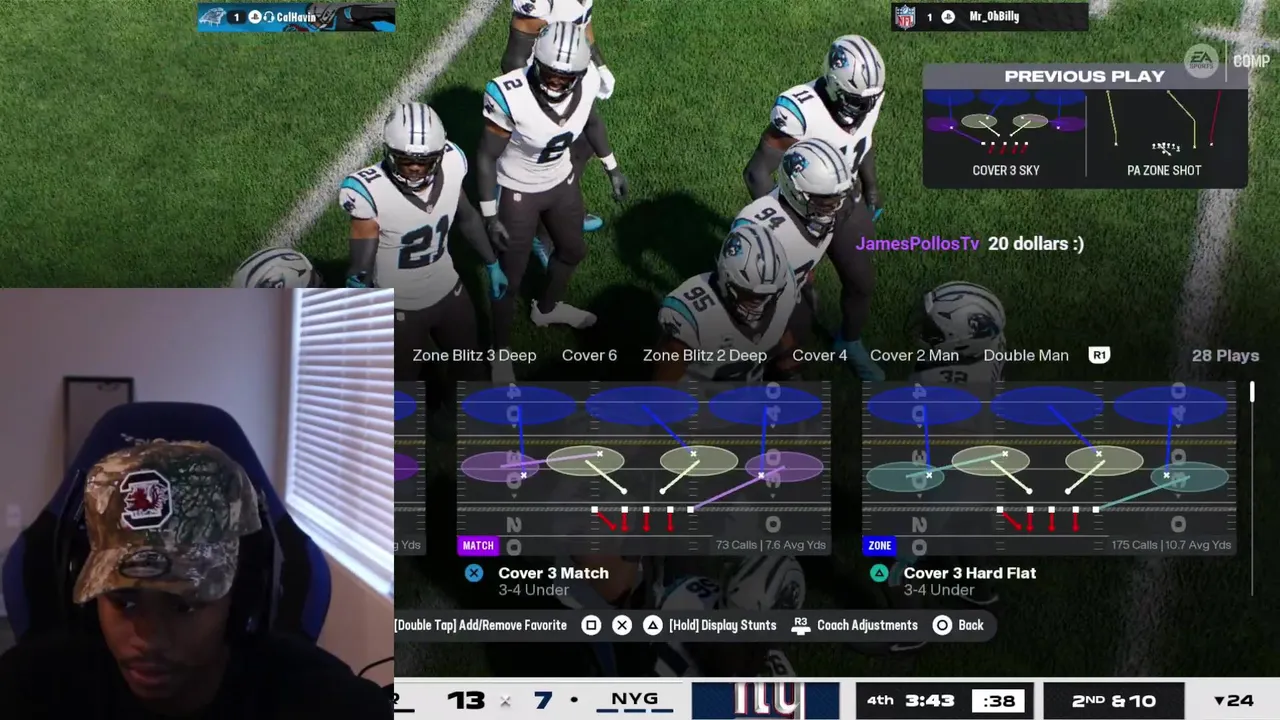Viewport: 1280px width, 720px height.
Task: Click the square button icon in the hint bar
Action: pyautogui.click(x=591, y=625)
